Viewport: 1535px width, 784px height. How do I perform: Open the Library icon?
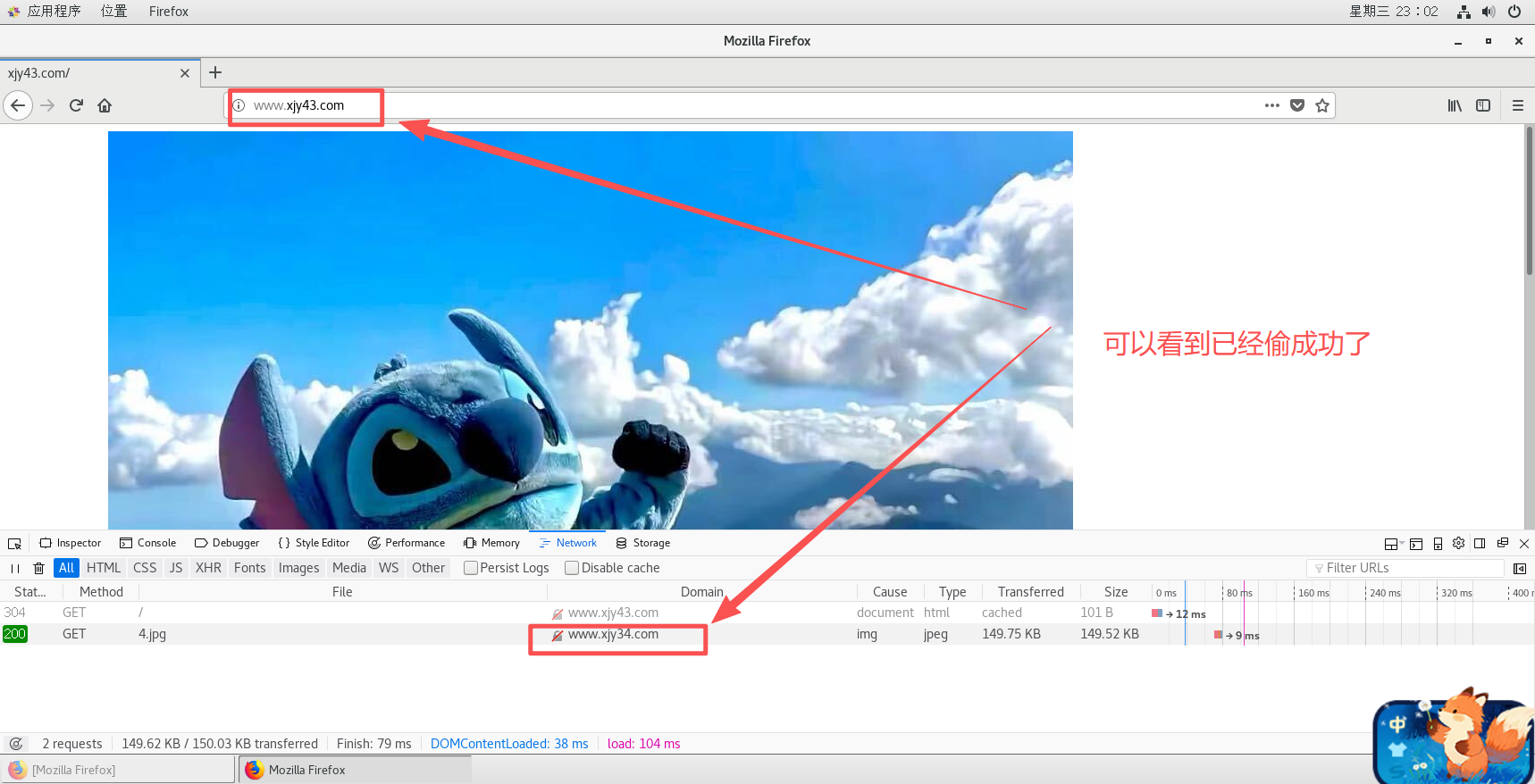point(1455,105)
